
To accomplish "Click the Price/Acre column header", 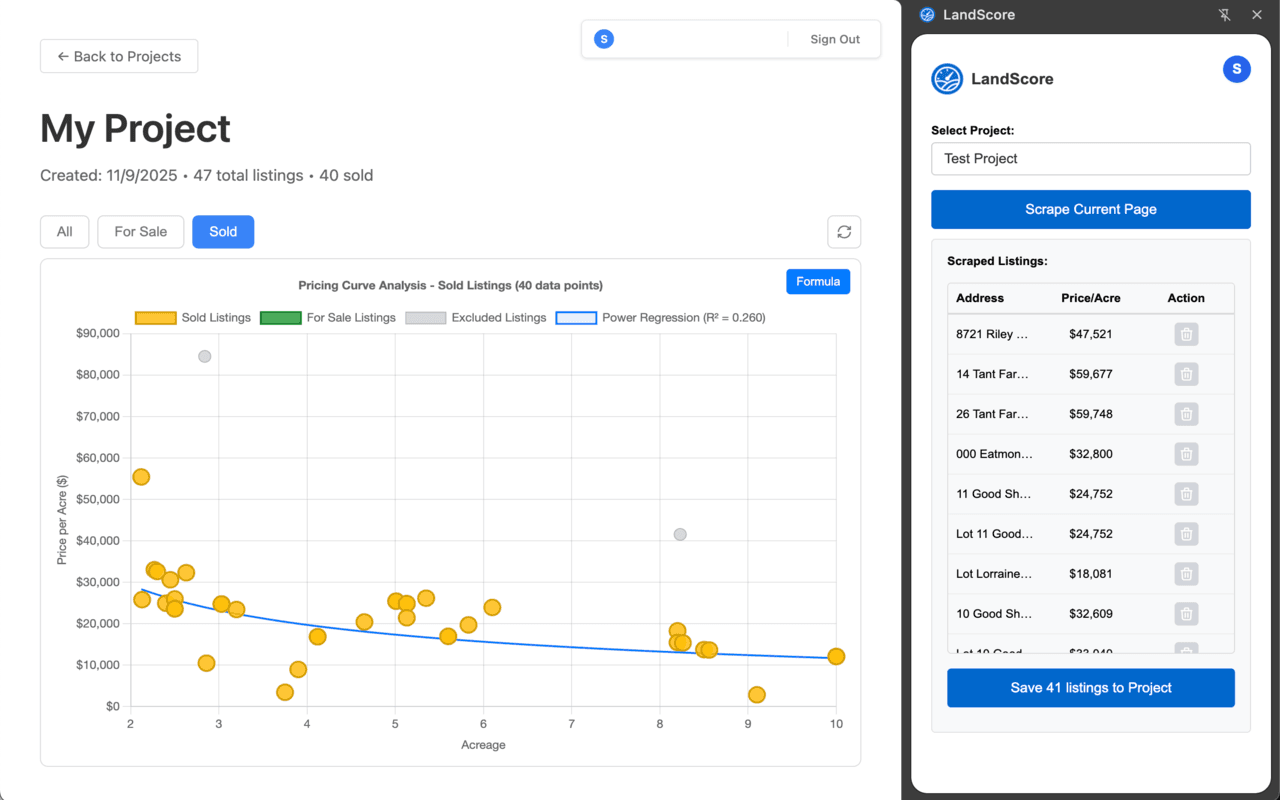I will 1091,298.
